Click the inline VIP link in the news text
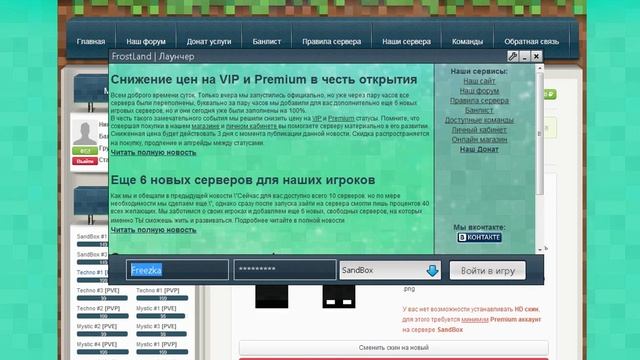This screenshot has width=640, height=360. [x=317, y=118]
